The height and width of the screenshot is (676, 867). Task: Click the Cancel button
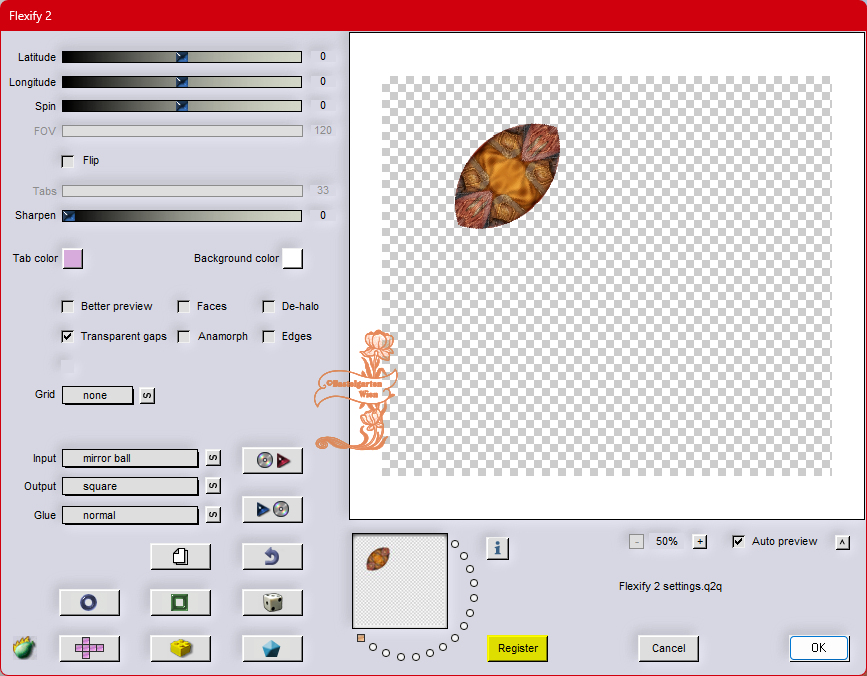click(x=668, y=648)
